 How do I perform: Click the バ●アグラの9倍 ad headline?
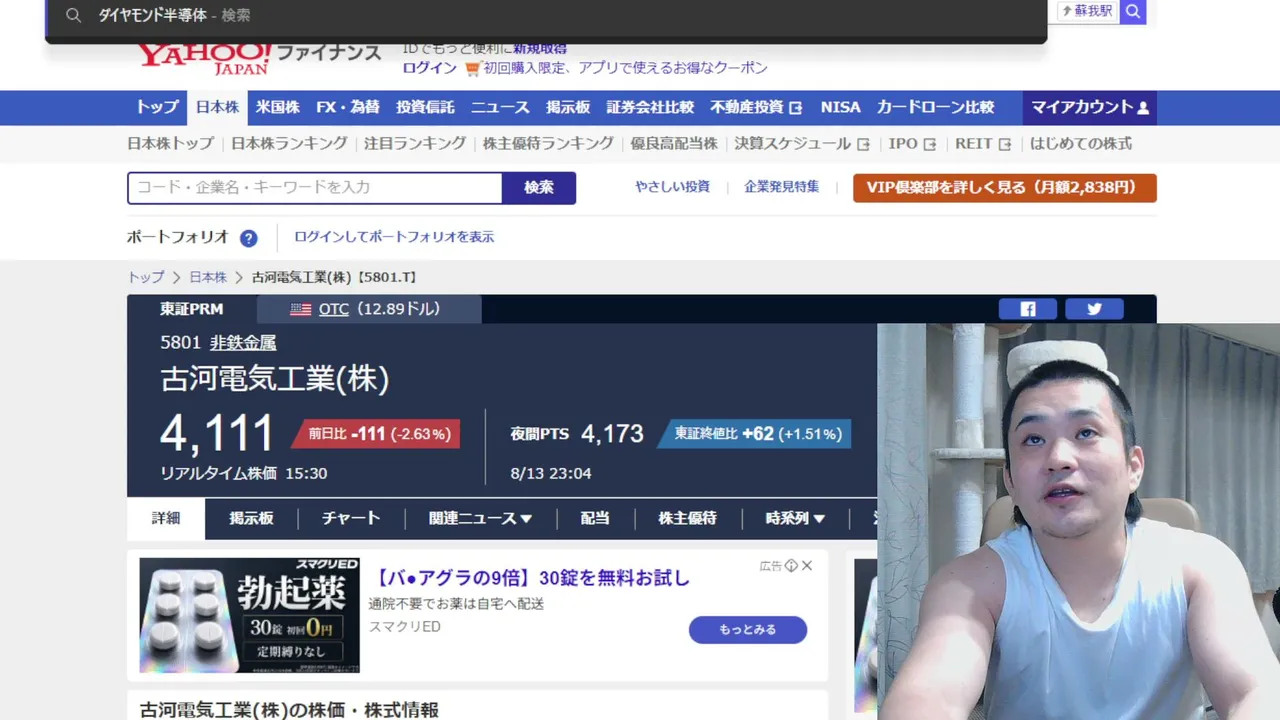tap(530, 578)
